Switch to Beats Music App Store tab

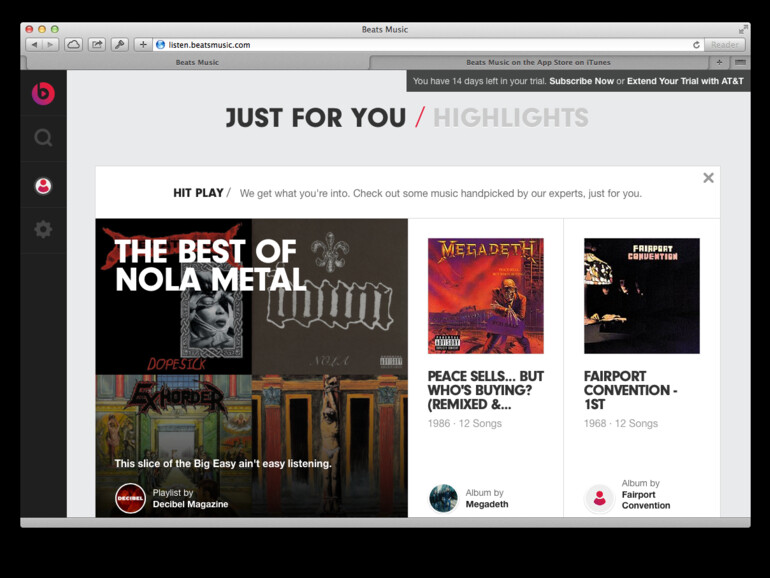click(x=539, y=62)
